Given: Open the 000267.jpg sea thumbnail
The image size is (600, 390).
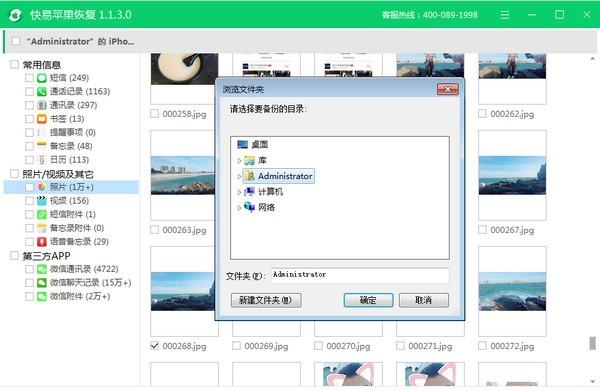Looking at the screenshot, I should point(512,175).
